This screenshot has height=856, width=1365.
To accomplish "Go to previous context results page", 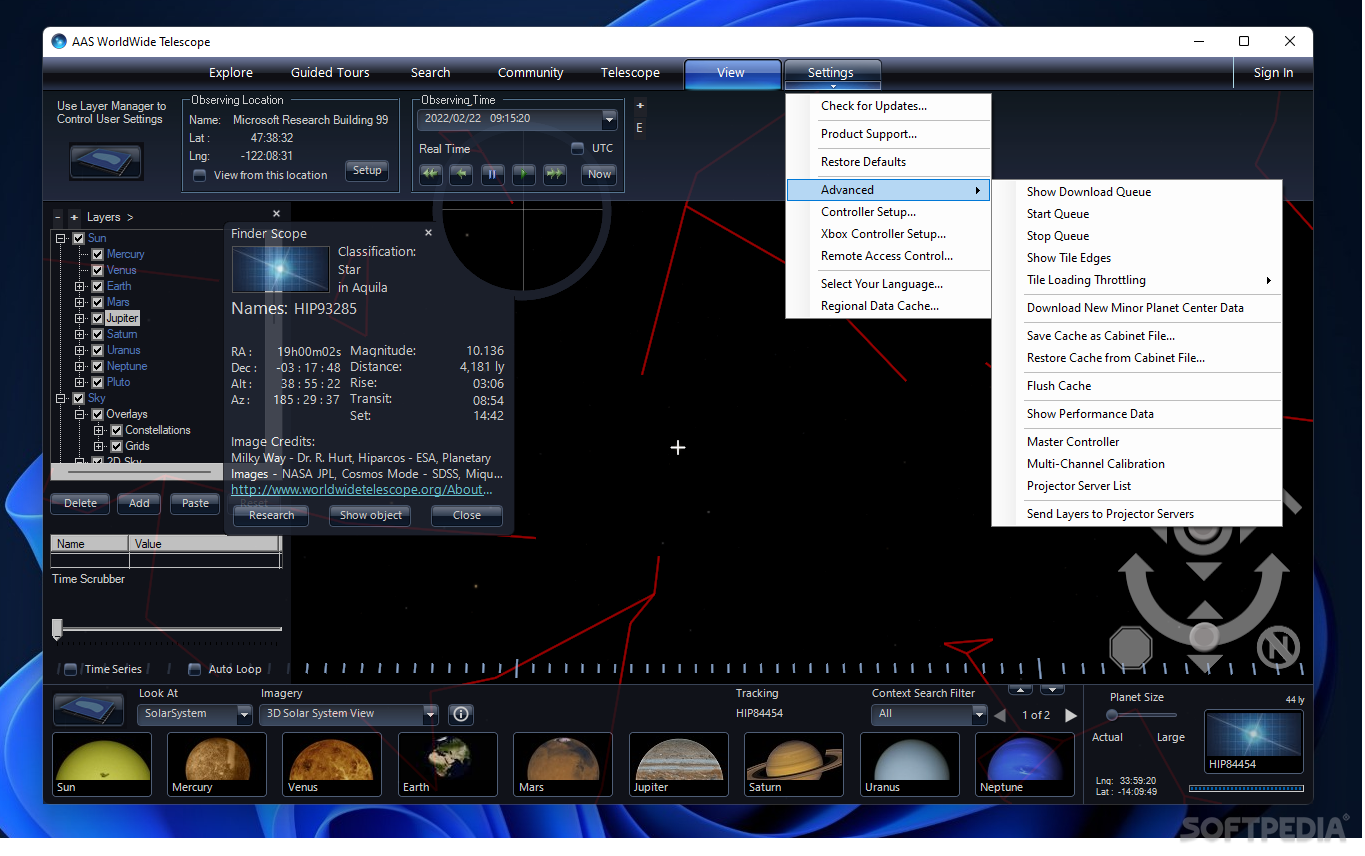I will tap(999, 715).
